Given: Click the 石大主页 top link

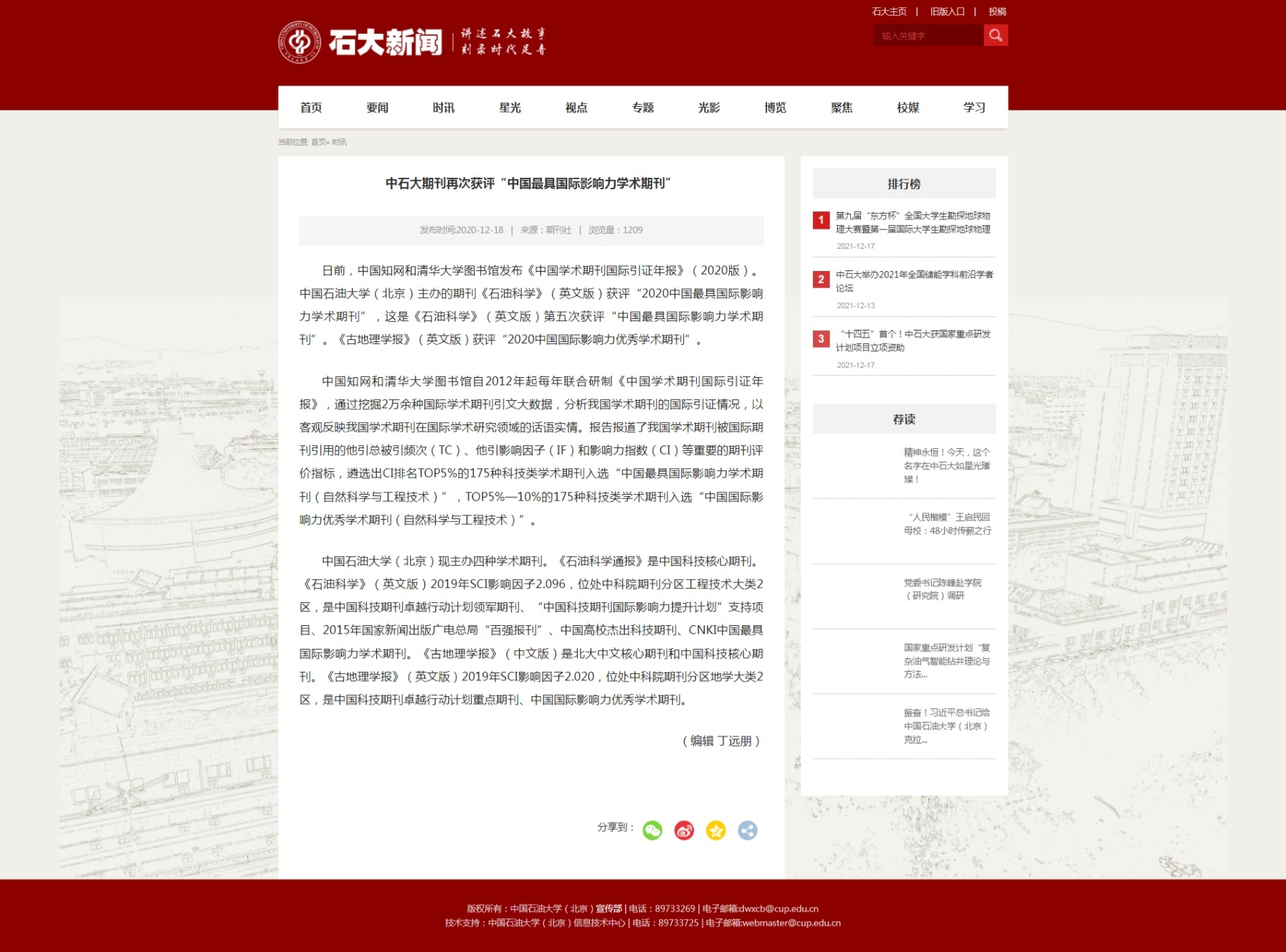Looking at the screenshot, I should click(889, 11).
